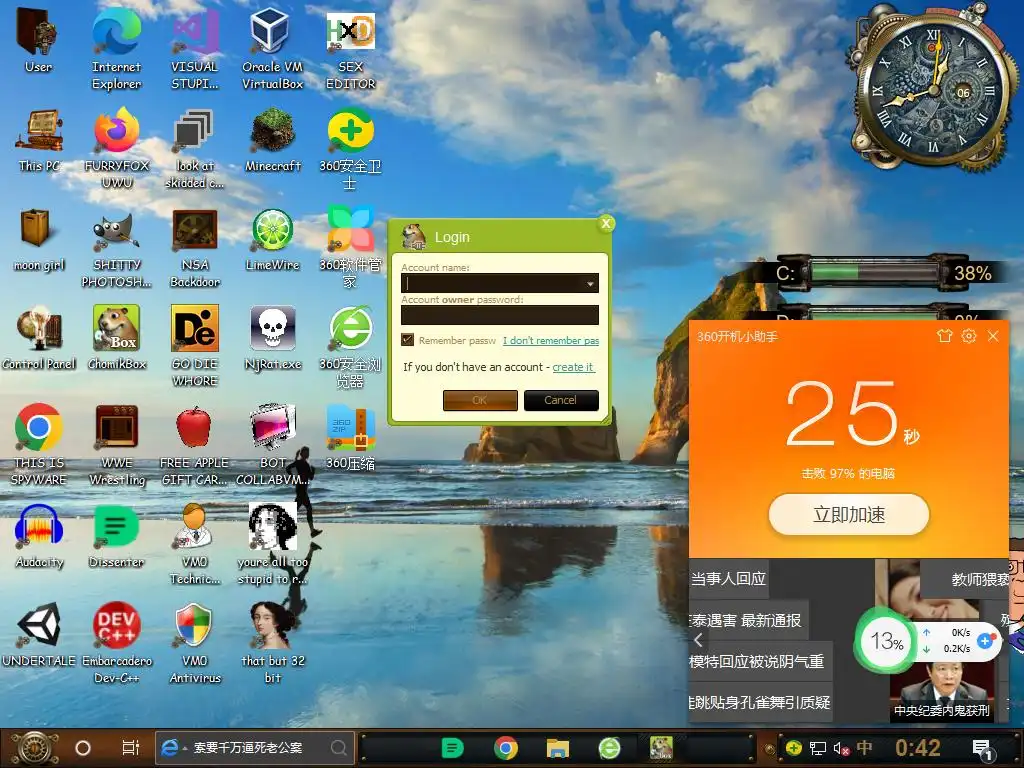Image resolution: width=1024 pixels, height=768 pixels.
Task: Launch the 360安全浏览器 desktop shortcut
Action: (x=351, y=347)
